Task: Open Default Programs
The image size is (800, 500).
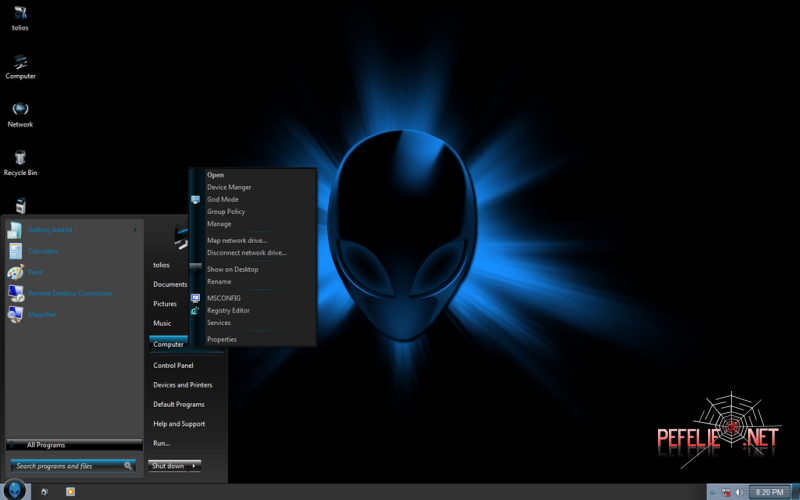Action: [179, 404]
